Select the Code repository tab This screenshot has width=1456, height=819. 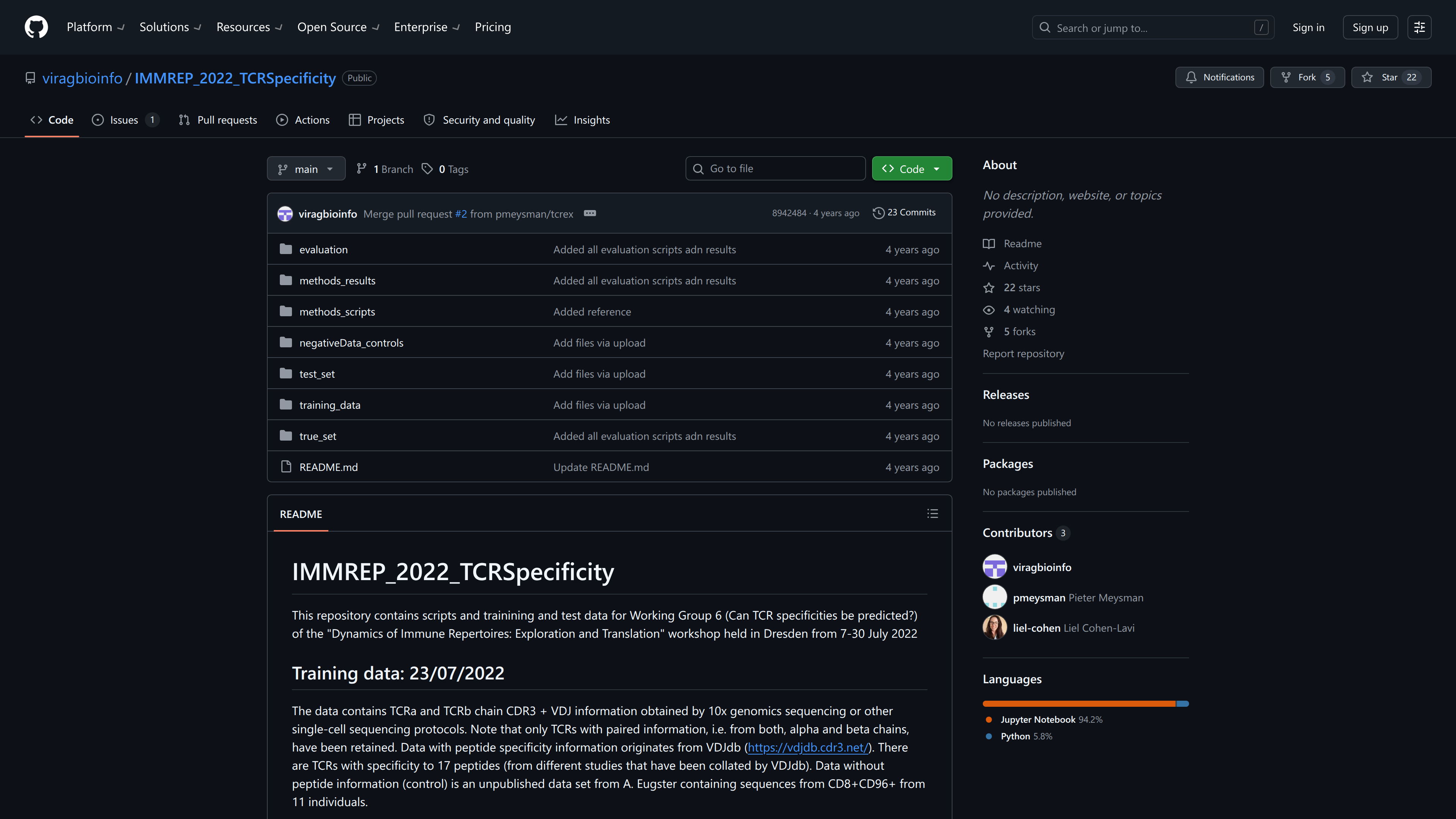[52, 120]
